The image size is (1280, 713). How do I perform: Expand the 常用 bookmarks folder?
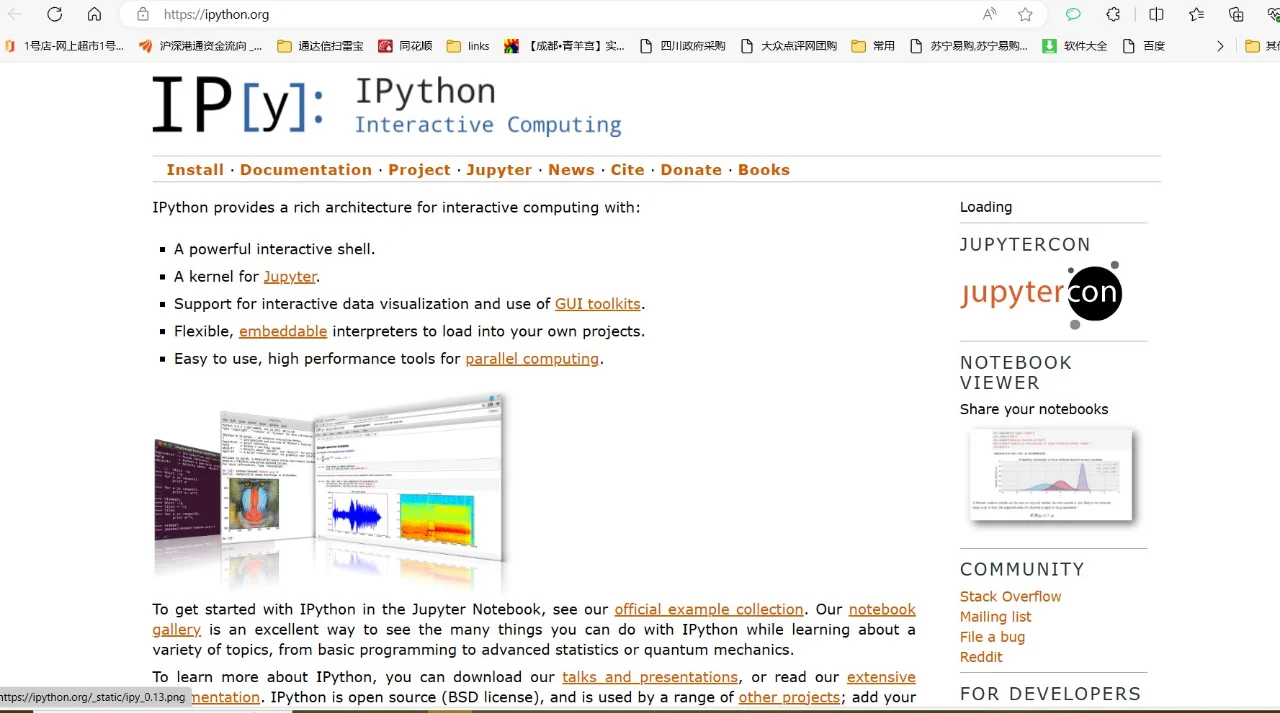coord(873,46)
